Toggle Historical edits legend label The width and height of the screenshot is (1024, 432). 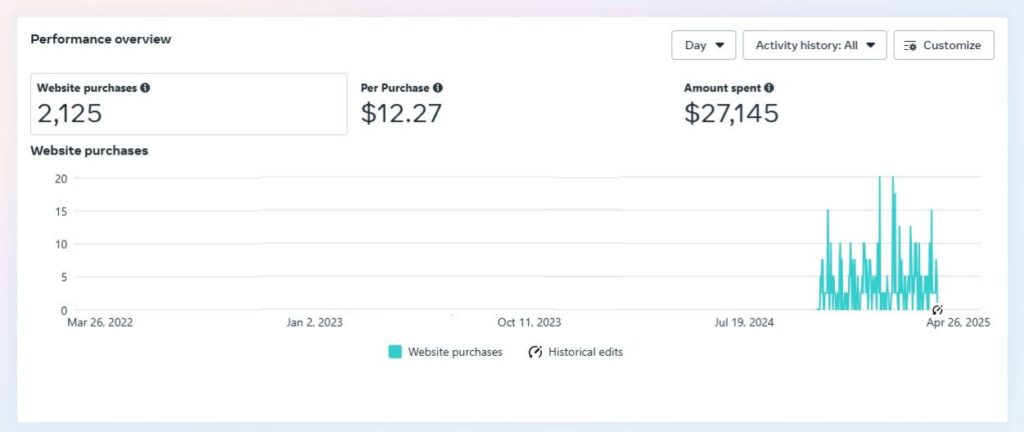pos(585,352)
